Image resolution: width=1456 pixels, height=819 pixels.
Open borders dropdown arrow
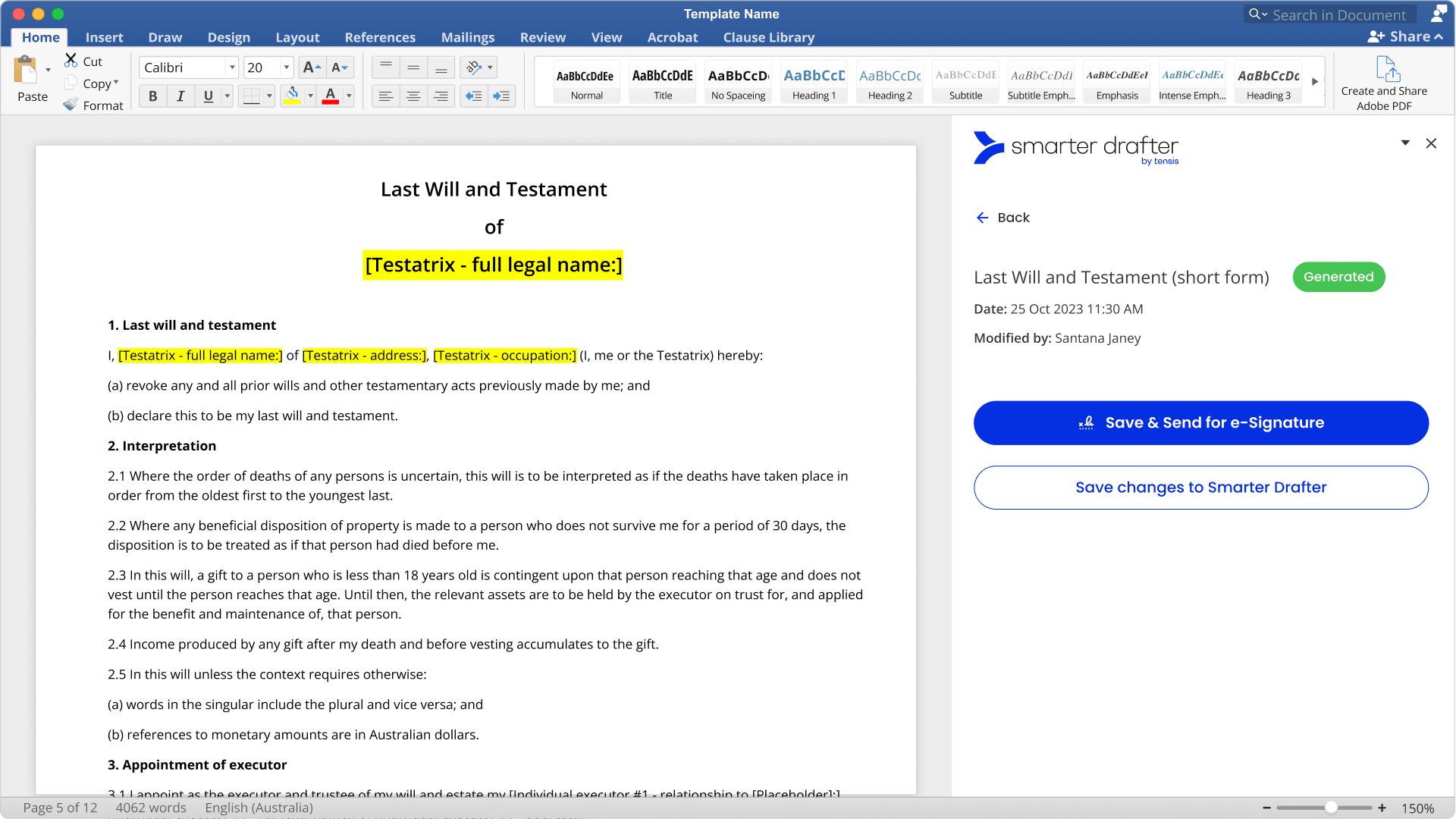pyautogui.click(x=269, y=96)
